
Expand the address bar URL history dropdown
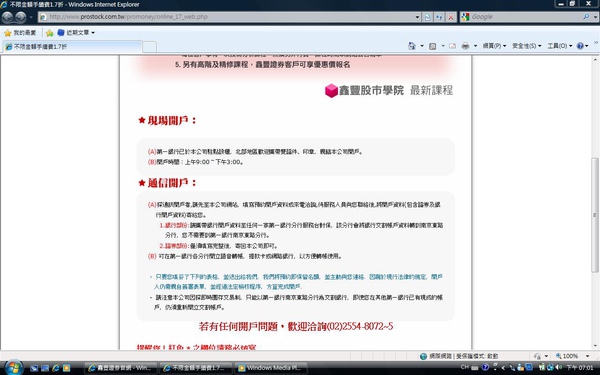pos(417,17)
